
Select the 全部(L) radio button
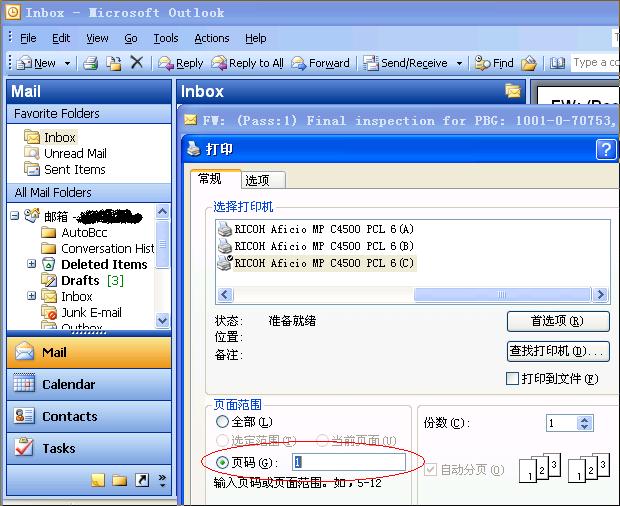click(222, 422)
